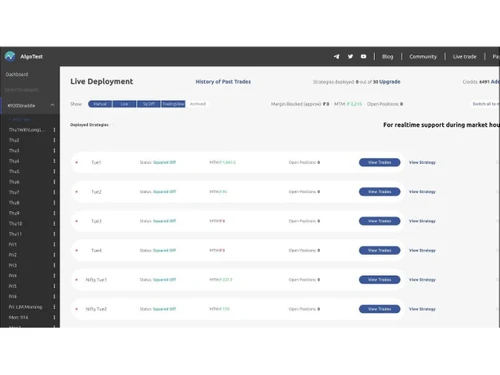Open three-dot menu for Fri2

(x=54, y=255)
